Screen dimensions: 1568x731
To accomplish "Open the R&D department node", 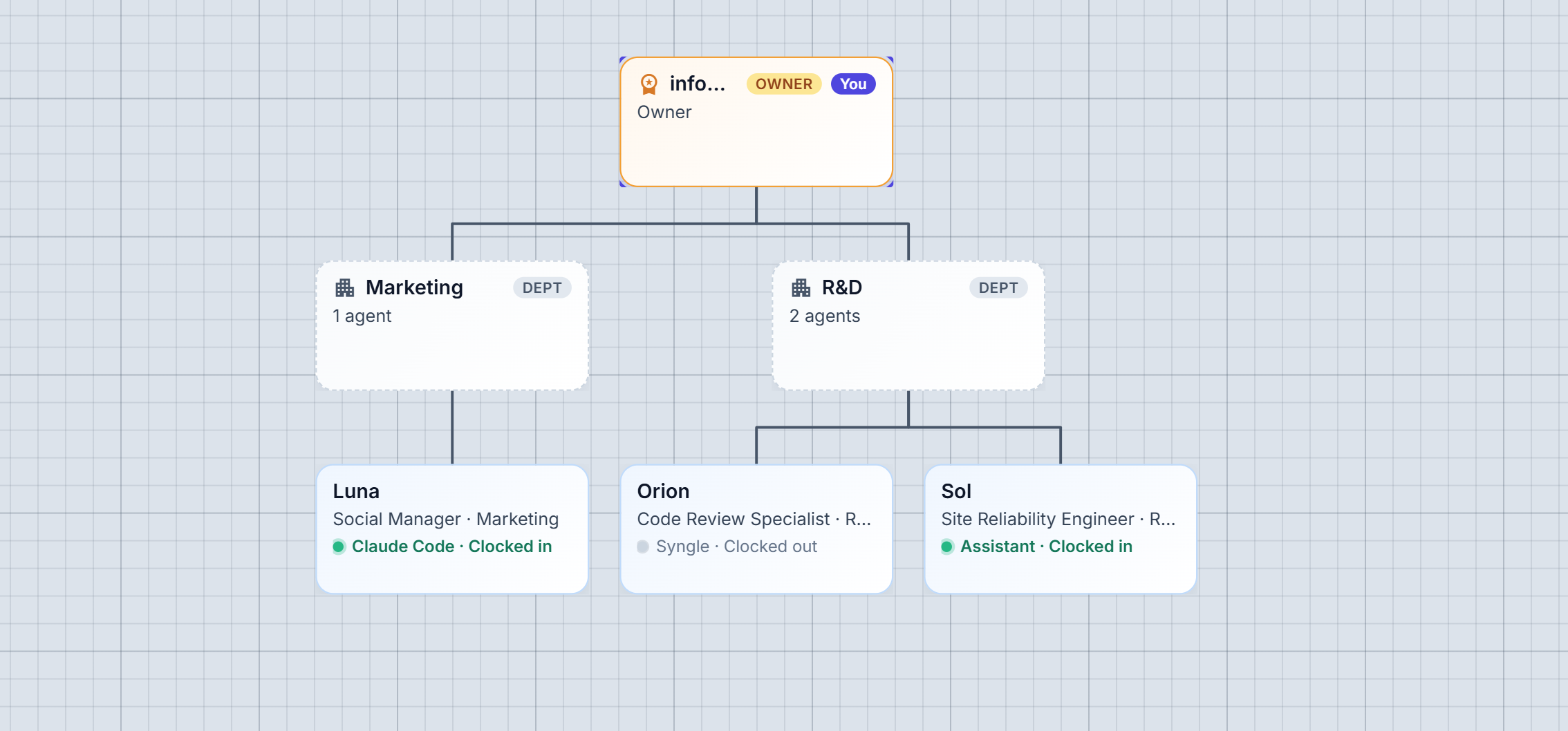I will [x=908, y=325].
